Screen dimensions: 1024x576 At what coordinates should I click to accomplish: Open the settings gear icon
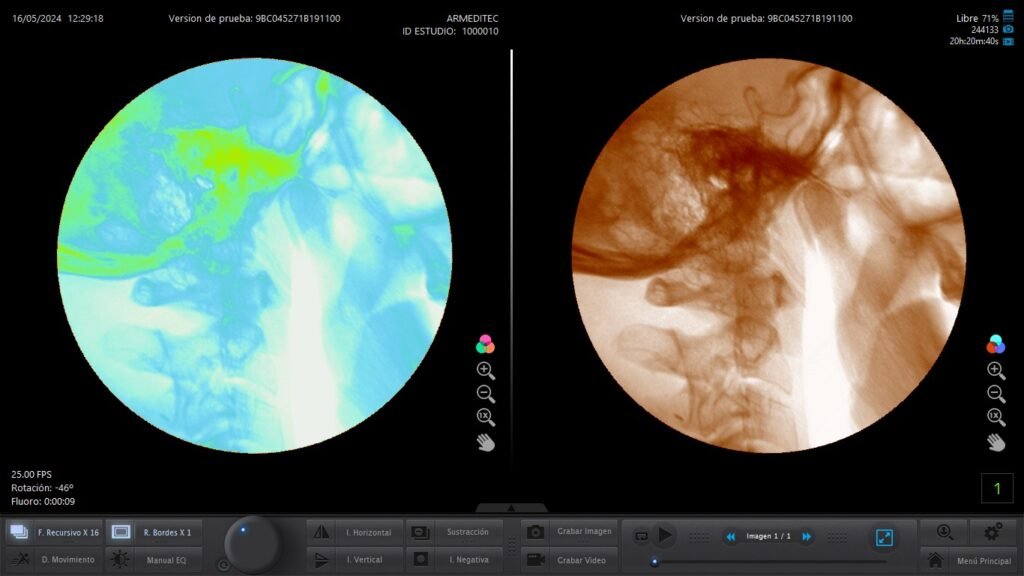point(993,532)
